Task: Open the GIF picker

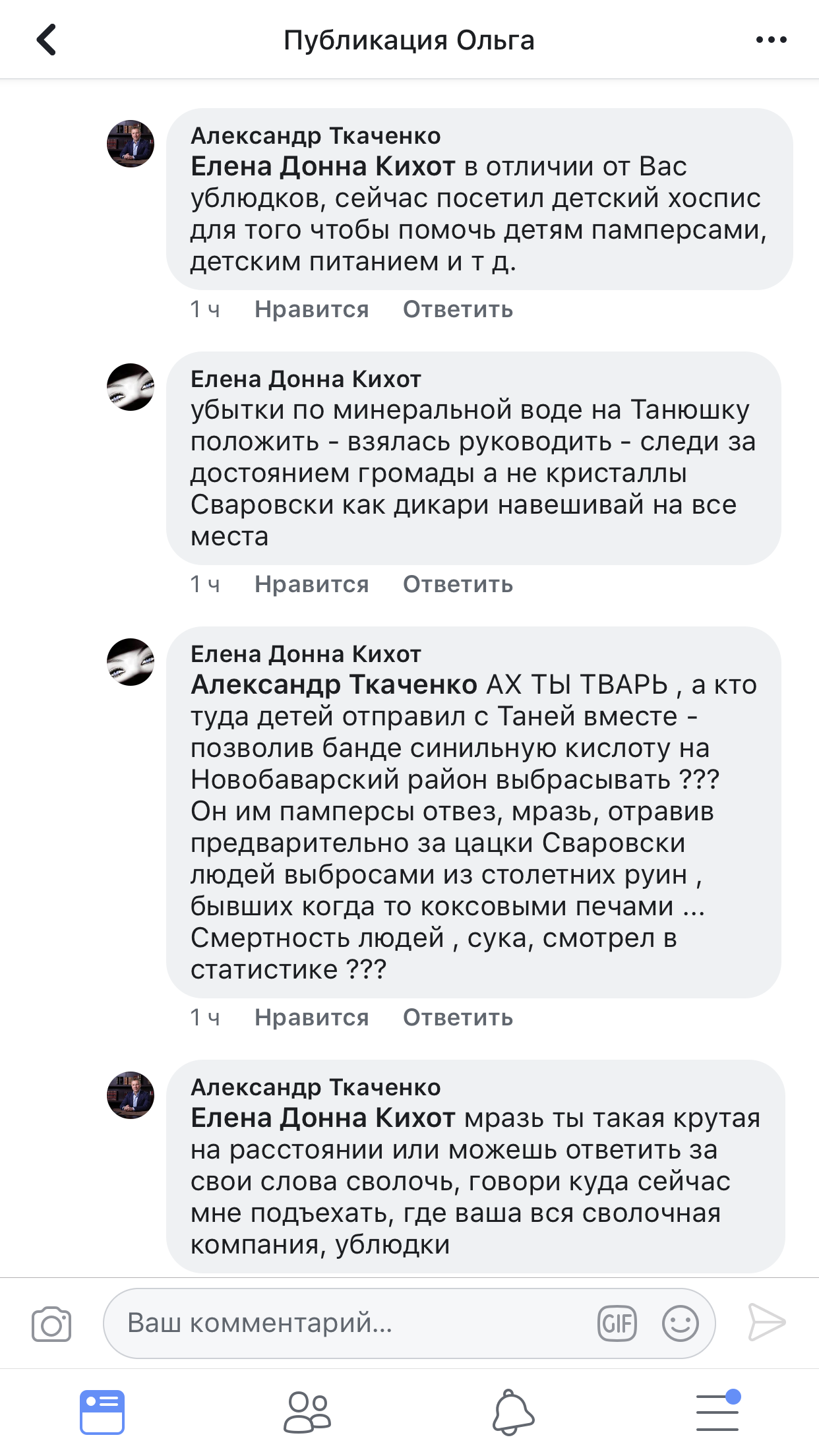Action: tap(617, 1323)
